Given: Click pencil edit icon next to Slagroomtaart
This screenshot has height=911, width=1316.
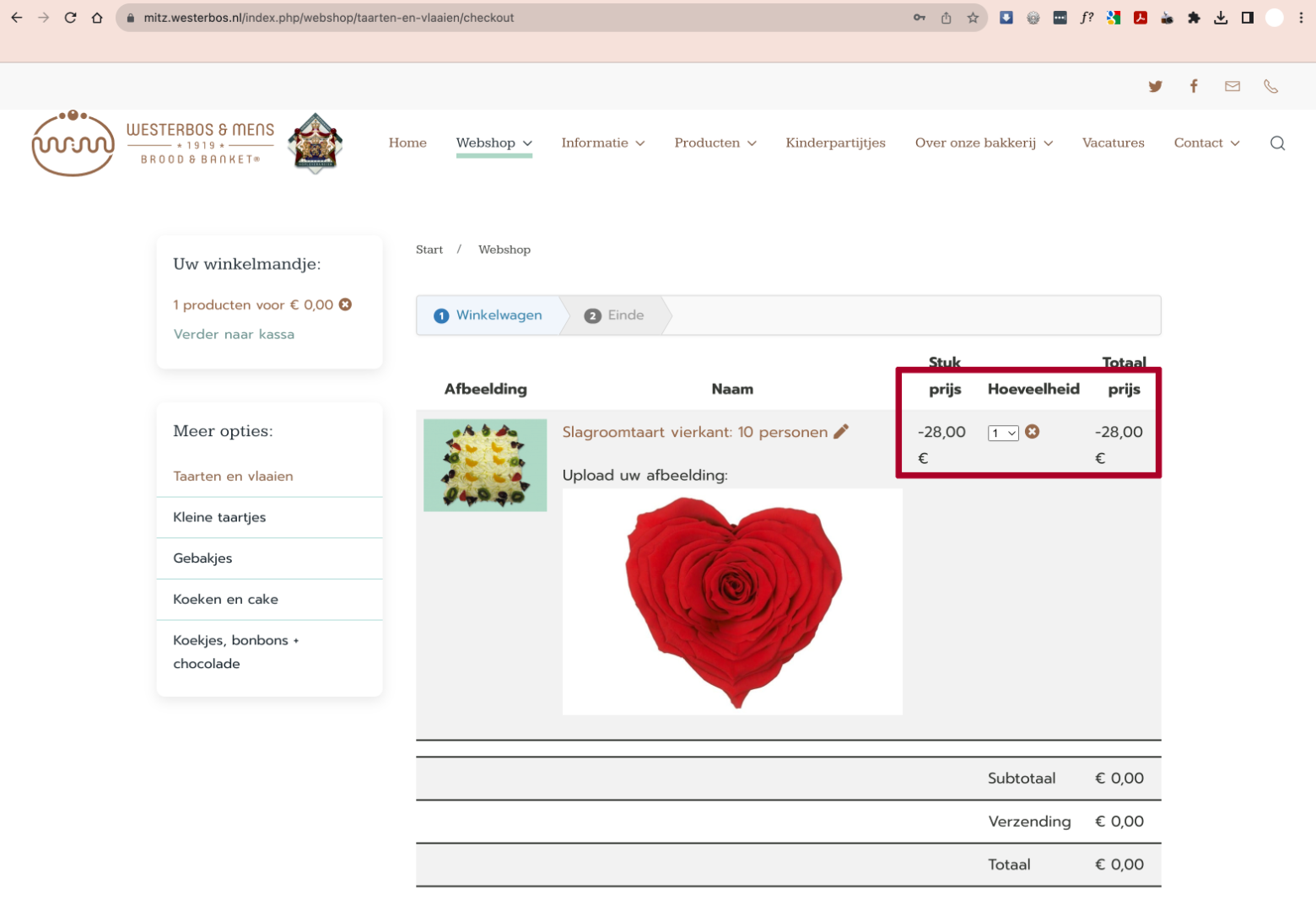Looking at the screenshot, I should (841, 432).
